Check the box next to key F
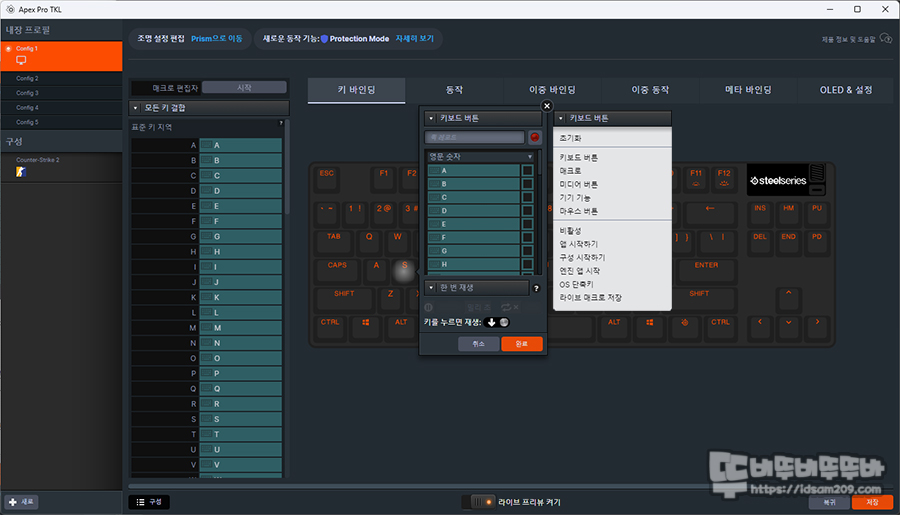The height and width of the screenshot is (515, 900). (527, 237)
